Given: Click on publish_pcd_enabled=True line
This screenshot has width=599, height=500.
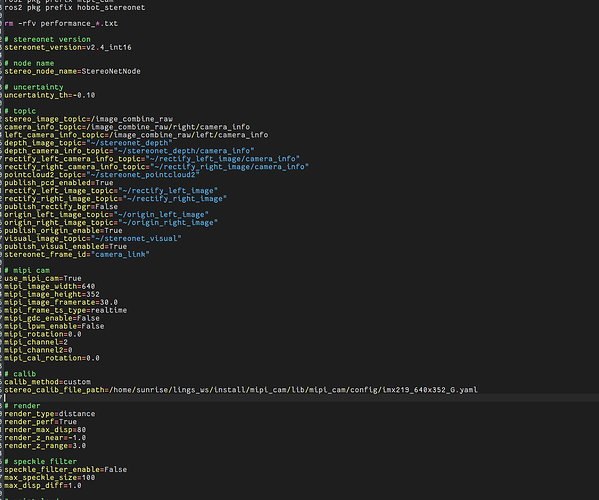Looking at the screenshot, I should [x=59, y=183].
